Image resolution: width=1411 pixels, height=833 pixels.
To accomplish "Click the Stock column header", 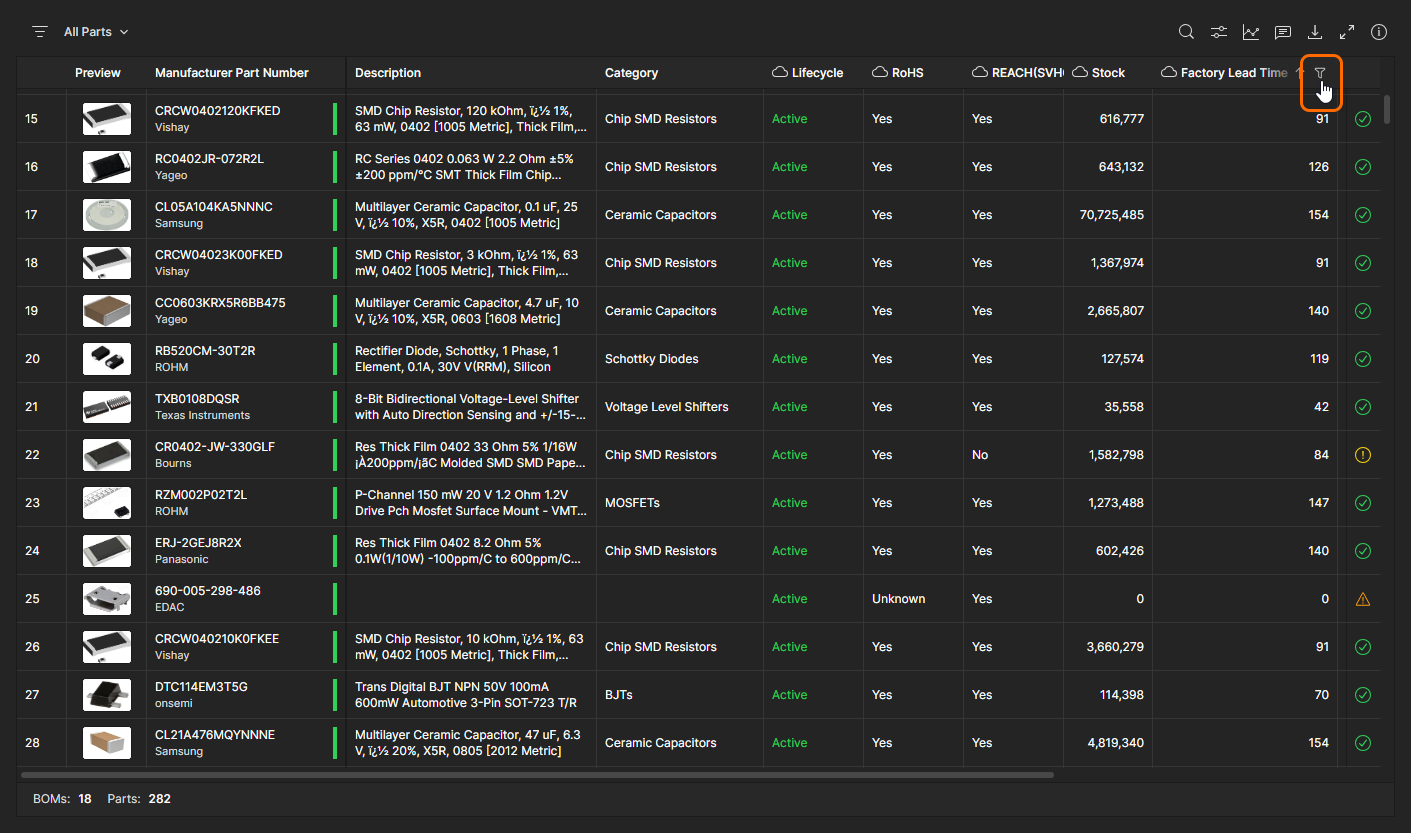I will 1108,73.
